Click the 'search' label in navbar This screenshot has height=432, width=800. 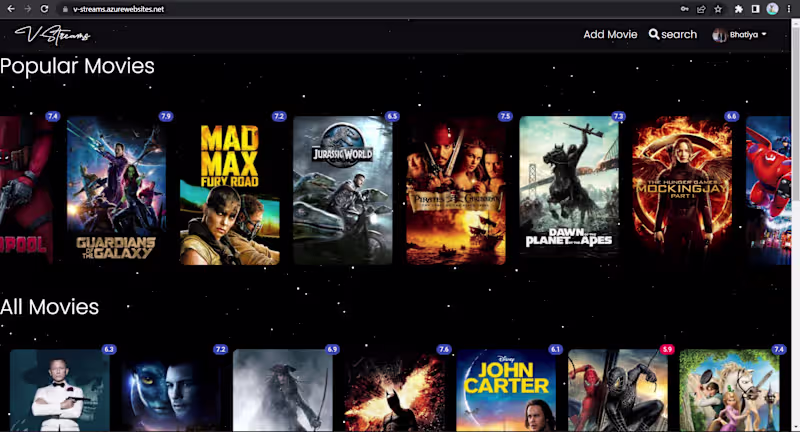point(679,34)
